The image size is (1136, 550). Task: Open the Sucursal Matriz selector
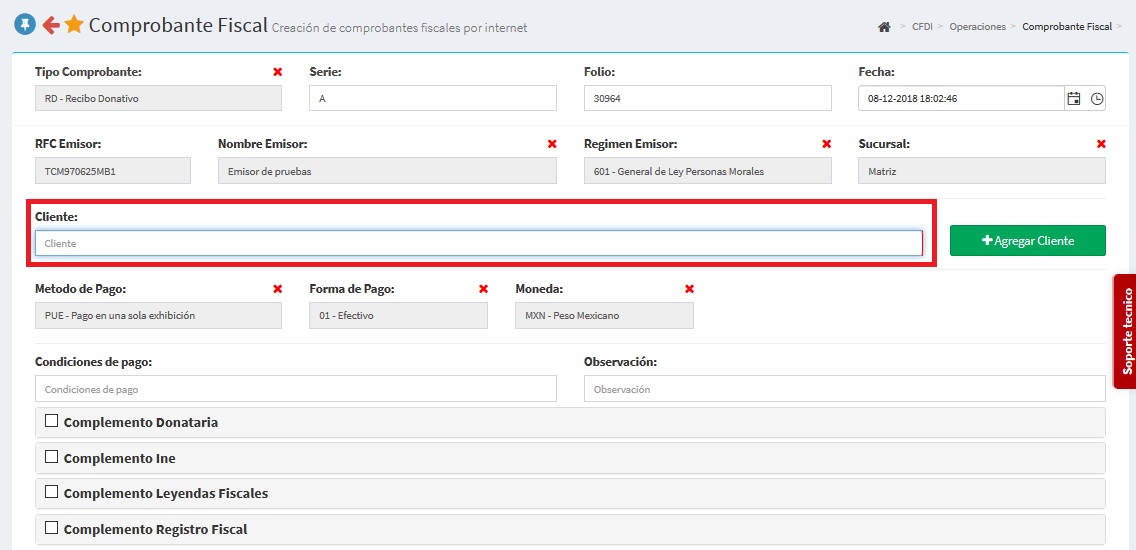[981, 171]
